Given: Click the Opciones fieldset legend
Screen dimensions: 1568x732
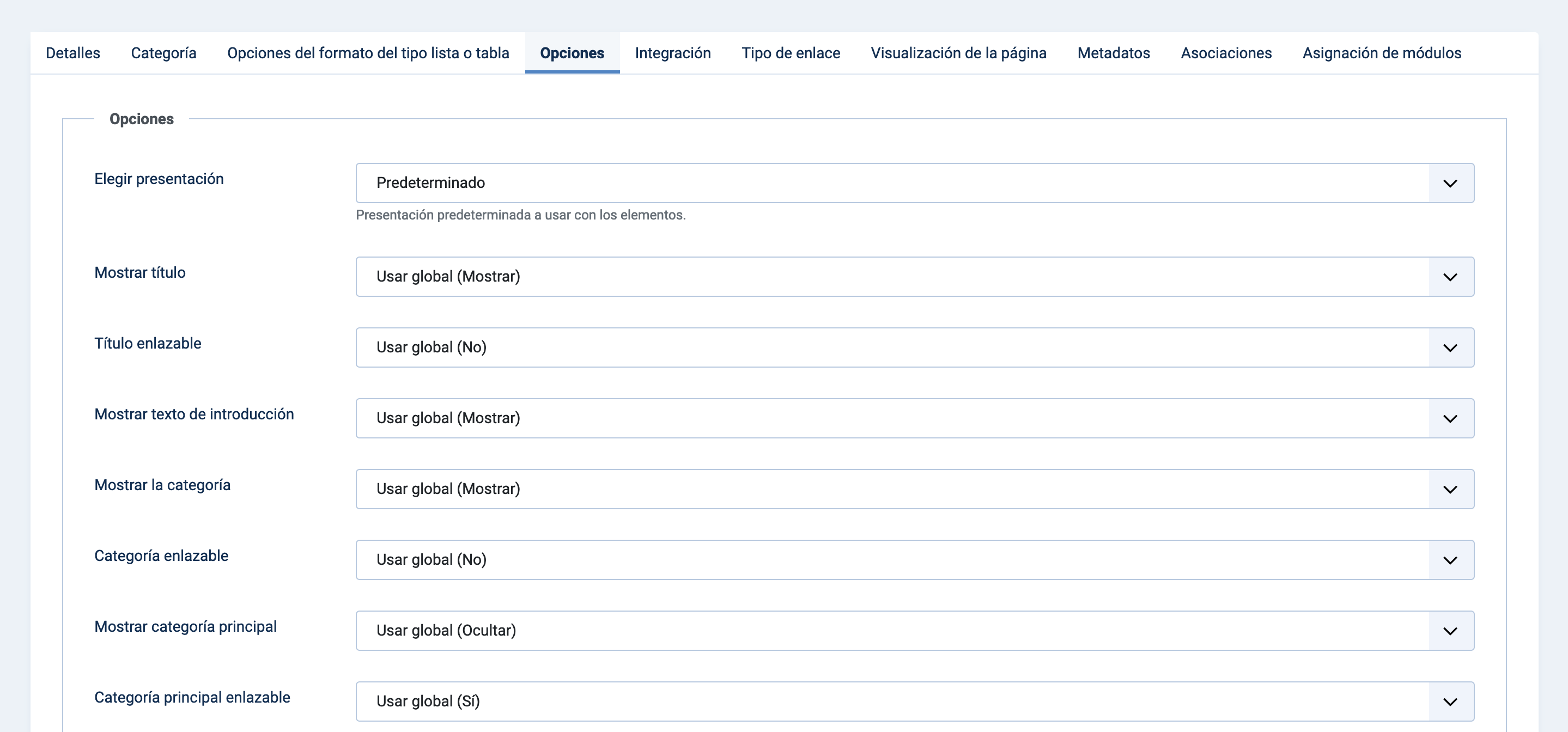Looking at the screenshot, I should coord(141,119).
